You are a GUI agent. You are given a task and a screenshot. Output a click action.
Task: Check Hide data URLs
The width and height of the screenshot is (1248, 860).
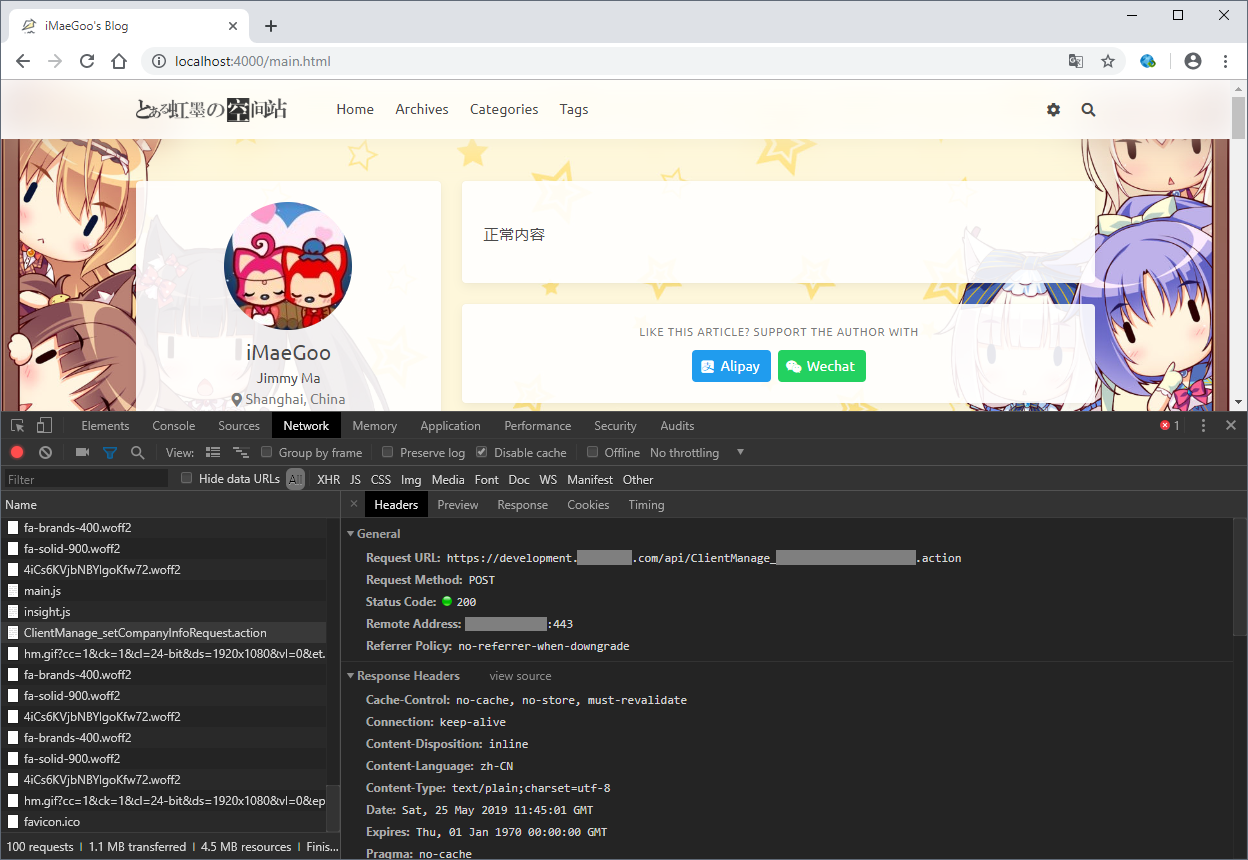click(x=187, y=478)
